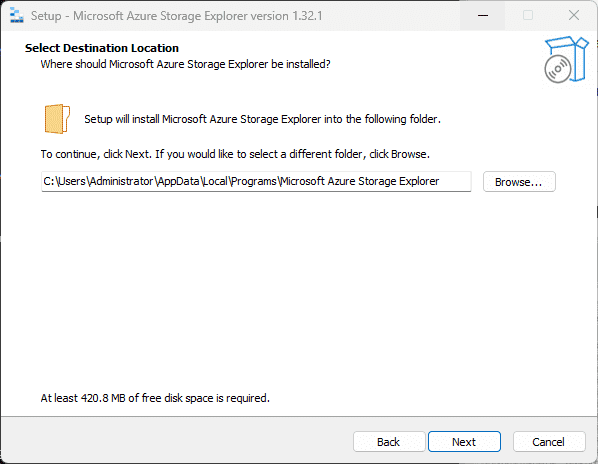
Task: Continue by clicking Next
Action: pos(464,442)
